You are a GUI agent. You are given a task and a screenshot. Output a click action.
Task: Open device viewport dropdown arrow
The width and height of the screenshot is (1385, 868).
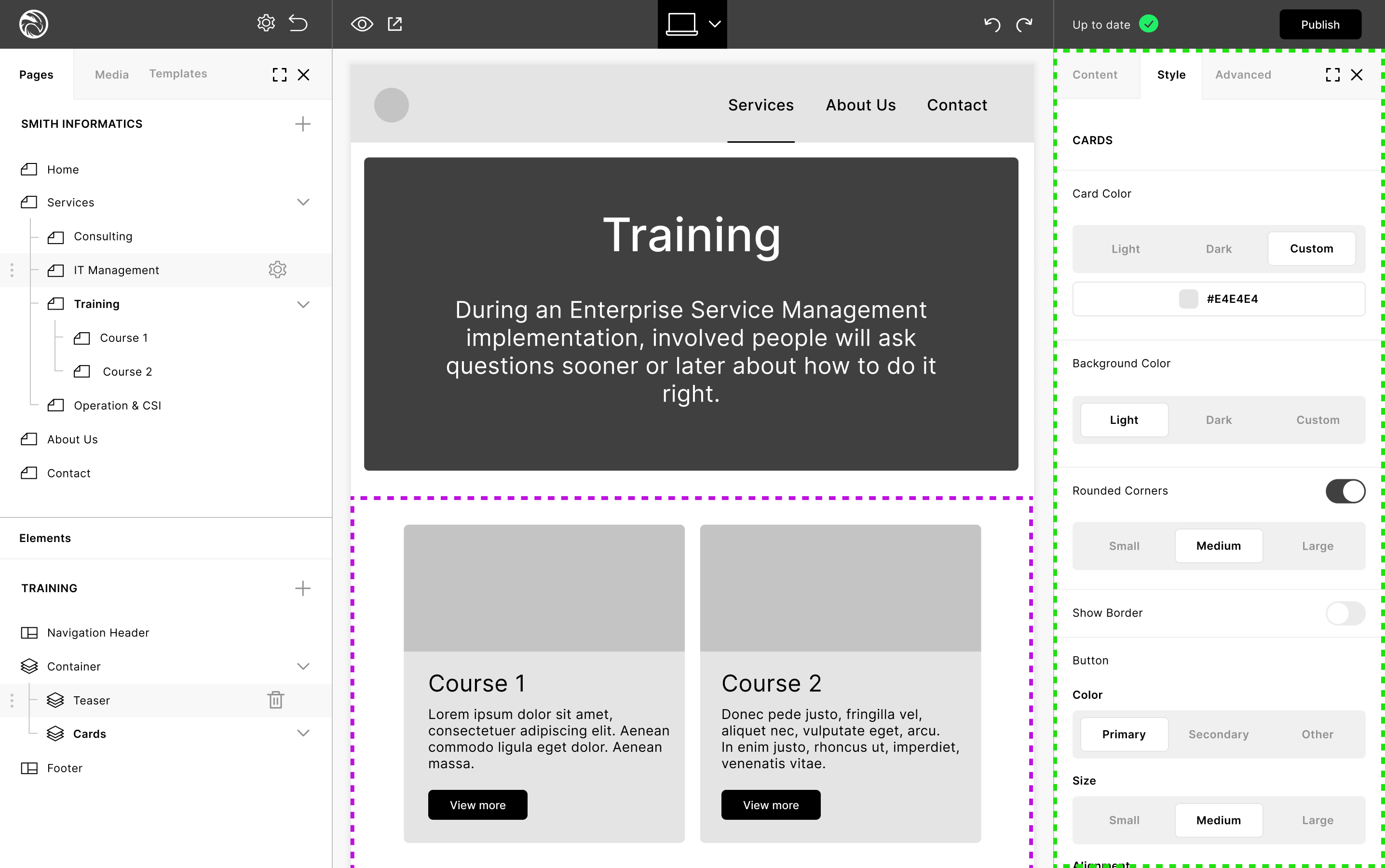(715, 24)
